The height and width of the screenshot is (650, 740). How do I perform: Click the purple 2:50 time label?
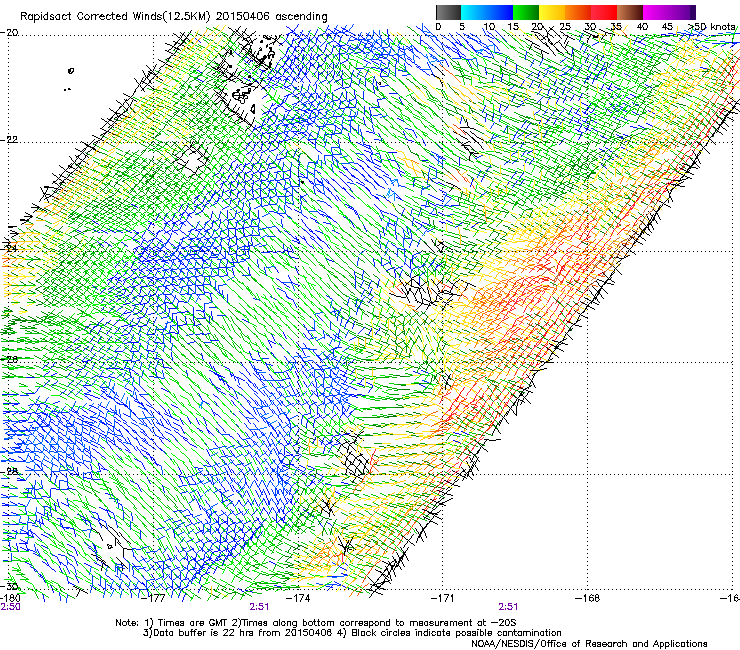[x=10, y=607]
